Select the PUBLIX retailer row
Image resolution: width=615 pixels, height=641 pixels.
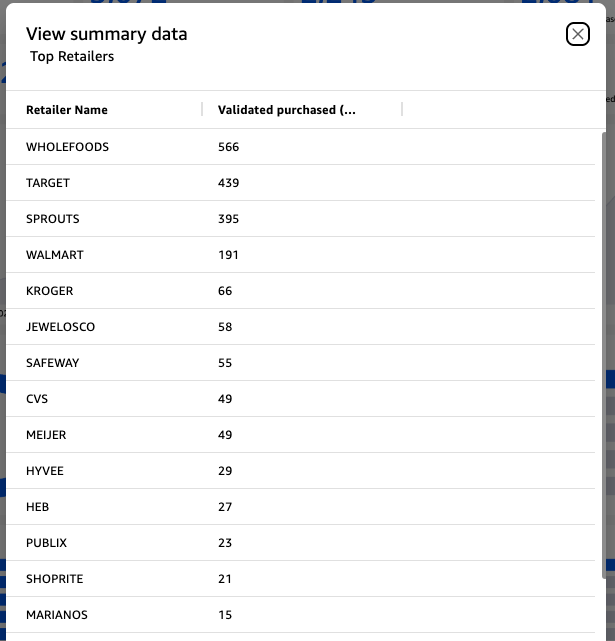click(300, 542)
